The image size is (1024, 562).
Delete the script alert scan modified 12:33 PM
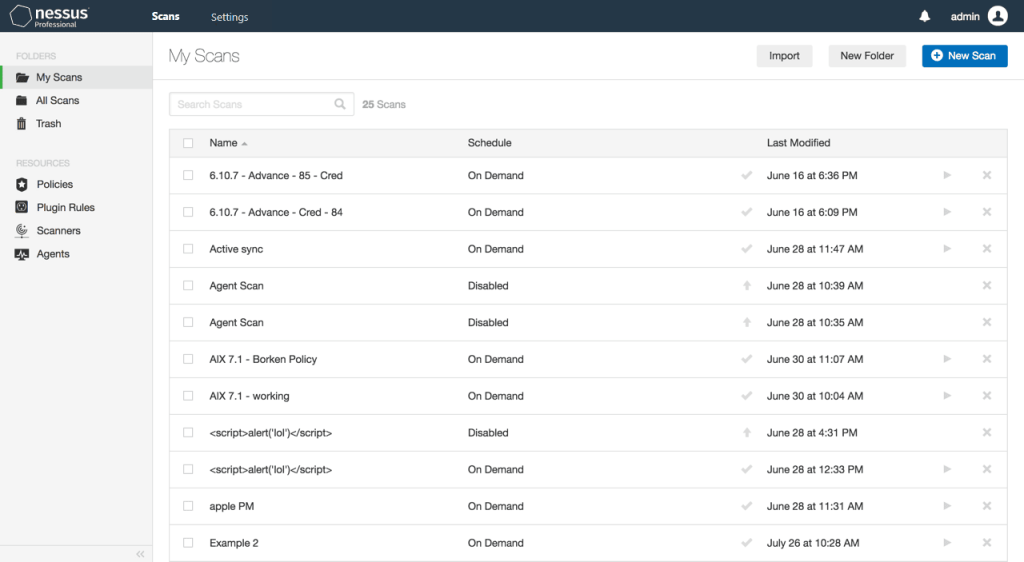click(x=987, y=469)
